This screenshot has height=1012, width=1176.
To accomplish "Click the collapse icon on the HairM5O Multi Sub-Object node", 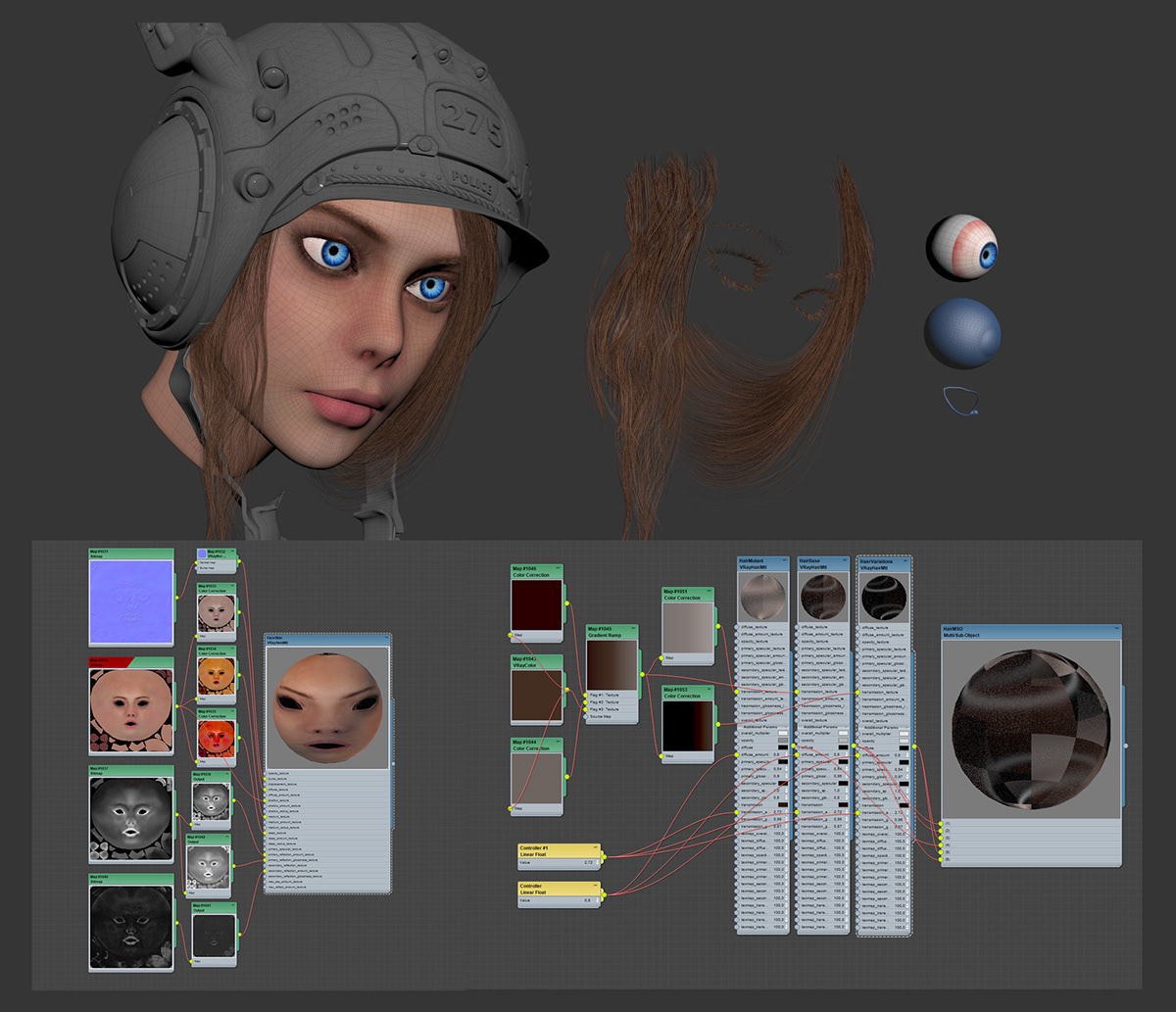I will [1116, 629].
